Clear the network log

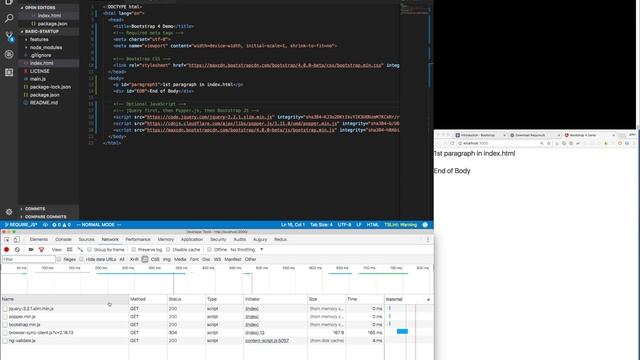coord(17,249)
